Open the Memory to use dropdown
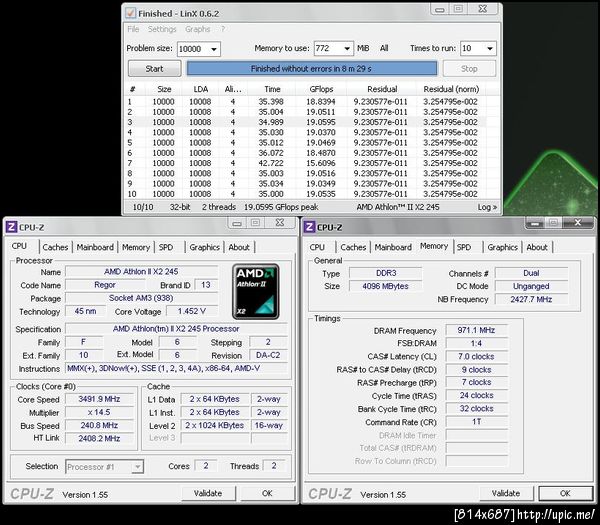Image resolution: width=600 pixels, height=525 pixels. tap(347, 49)
